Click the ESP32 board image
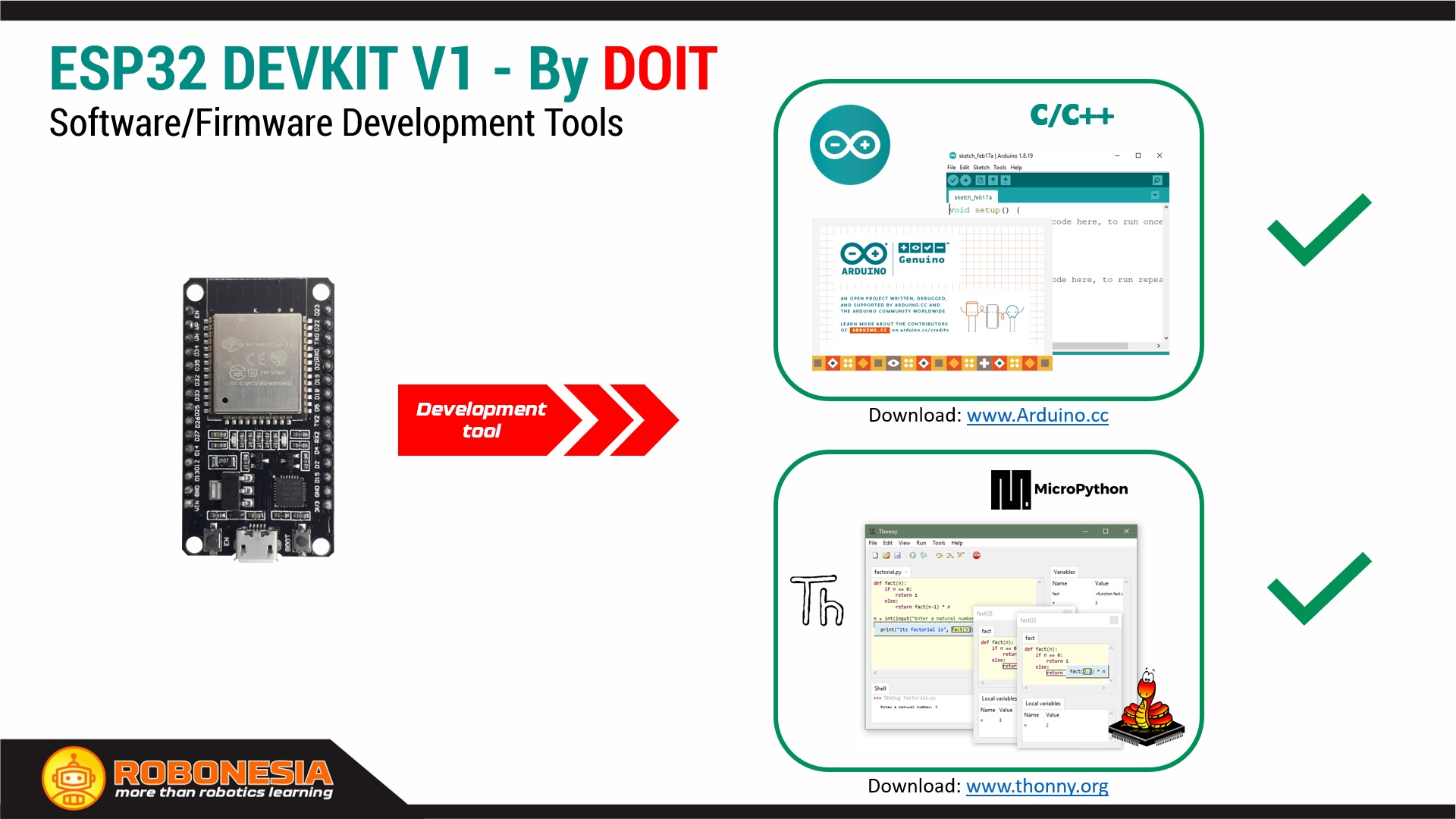The width and height of the screenshot is (1456, 819). (259, 419)
